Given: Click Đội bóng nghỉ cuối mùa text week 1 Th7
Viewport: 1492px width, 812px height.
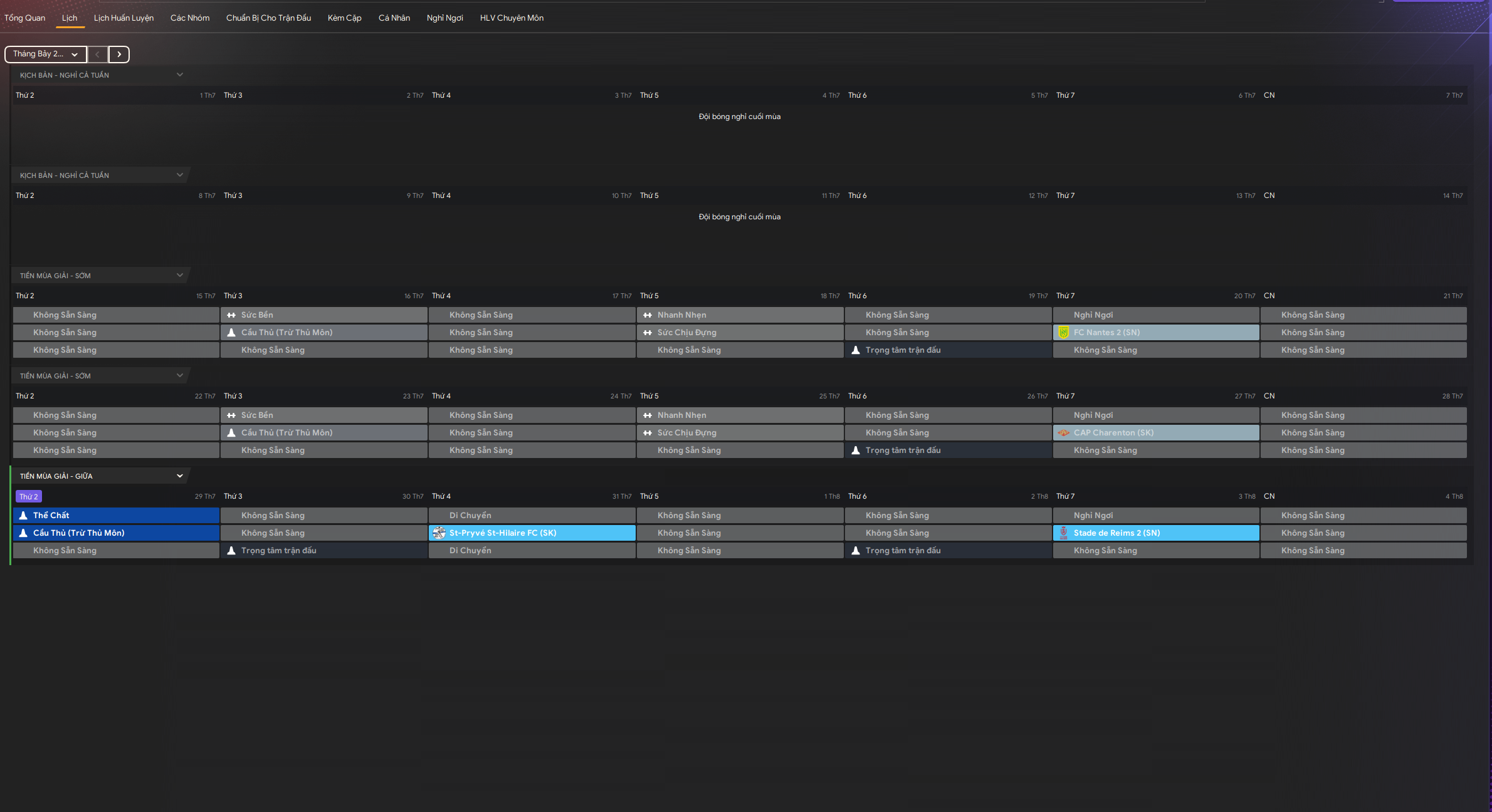Looking at the screenshot, I should point(740,117).
